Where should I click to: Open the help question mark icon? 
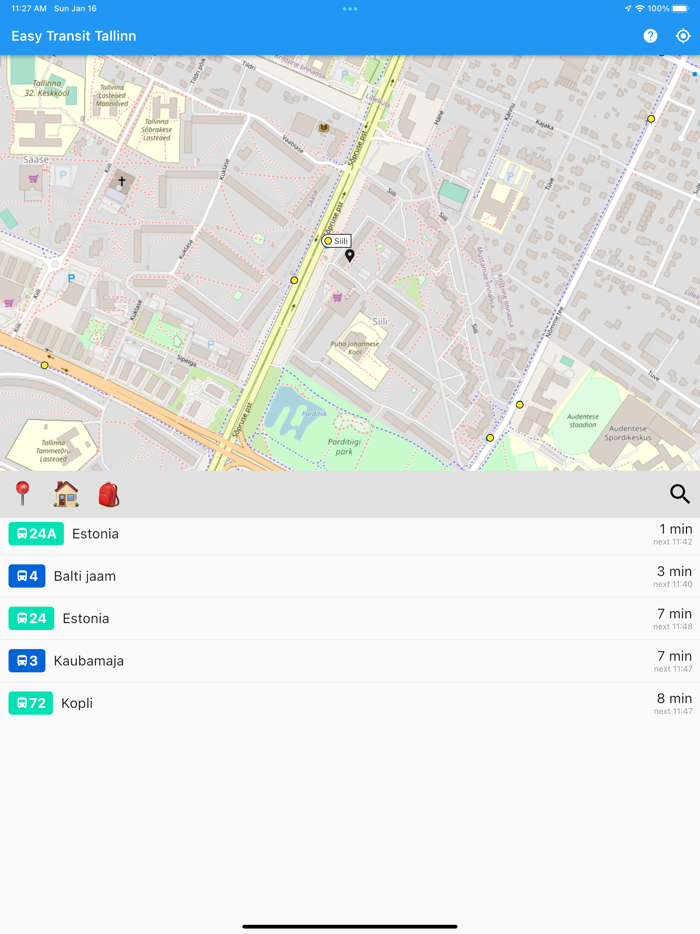click(650, 36)
